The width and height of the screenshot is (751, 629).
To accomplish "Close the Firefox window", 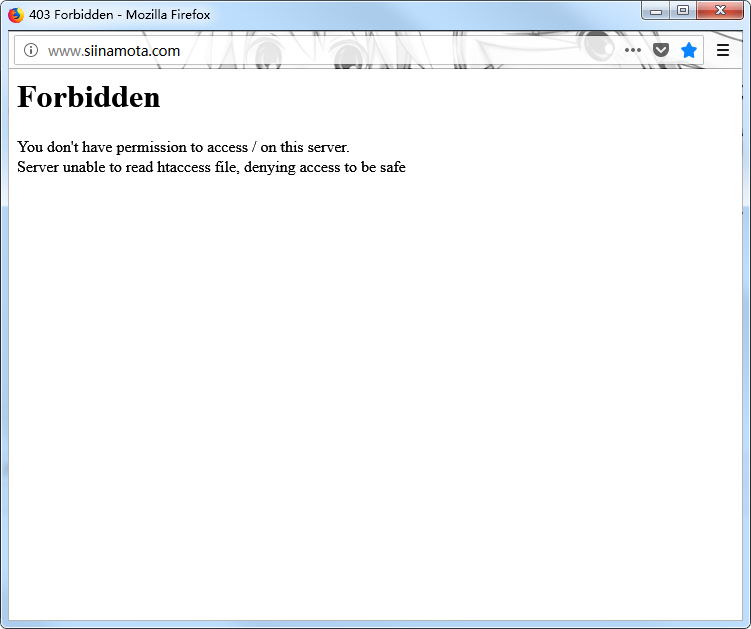I will tap(719, 11).
